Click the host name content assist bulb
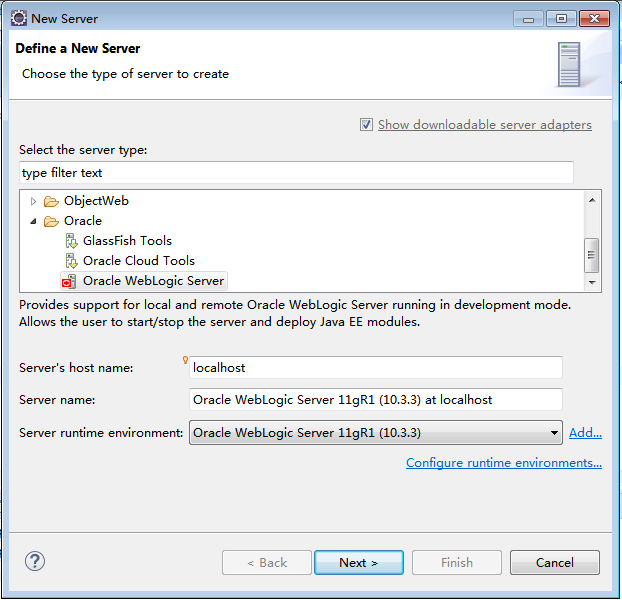The width and height of the screenshot is (622, 600). (x=185, y=360)
